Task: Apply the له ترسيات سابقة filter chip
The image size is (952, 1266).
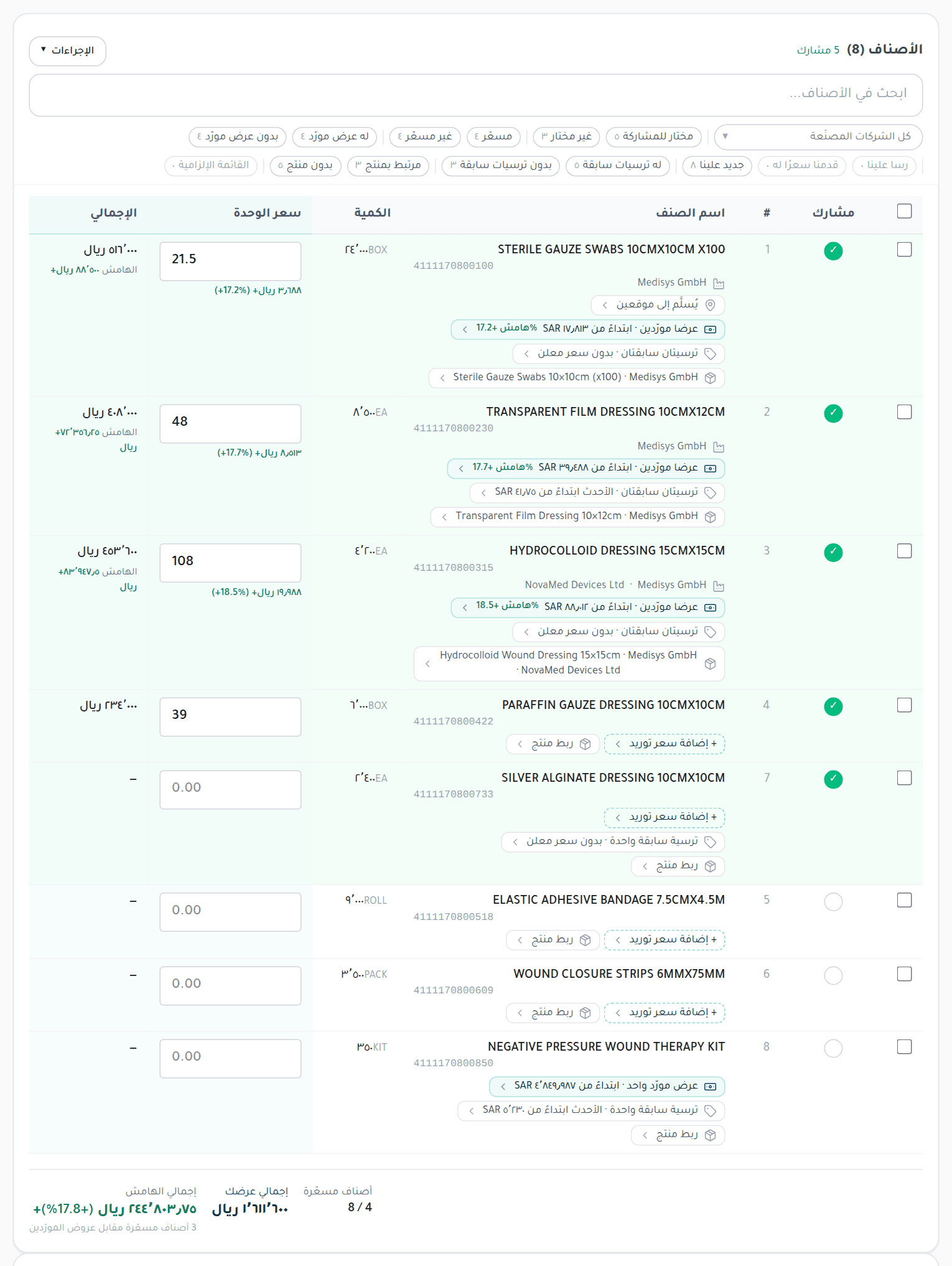Action: tap(618, 166)
